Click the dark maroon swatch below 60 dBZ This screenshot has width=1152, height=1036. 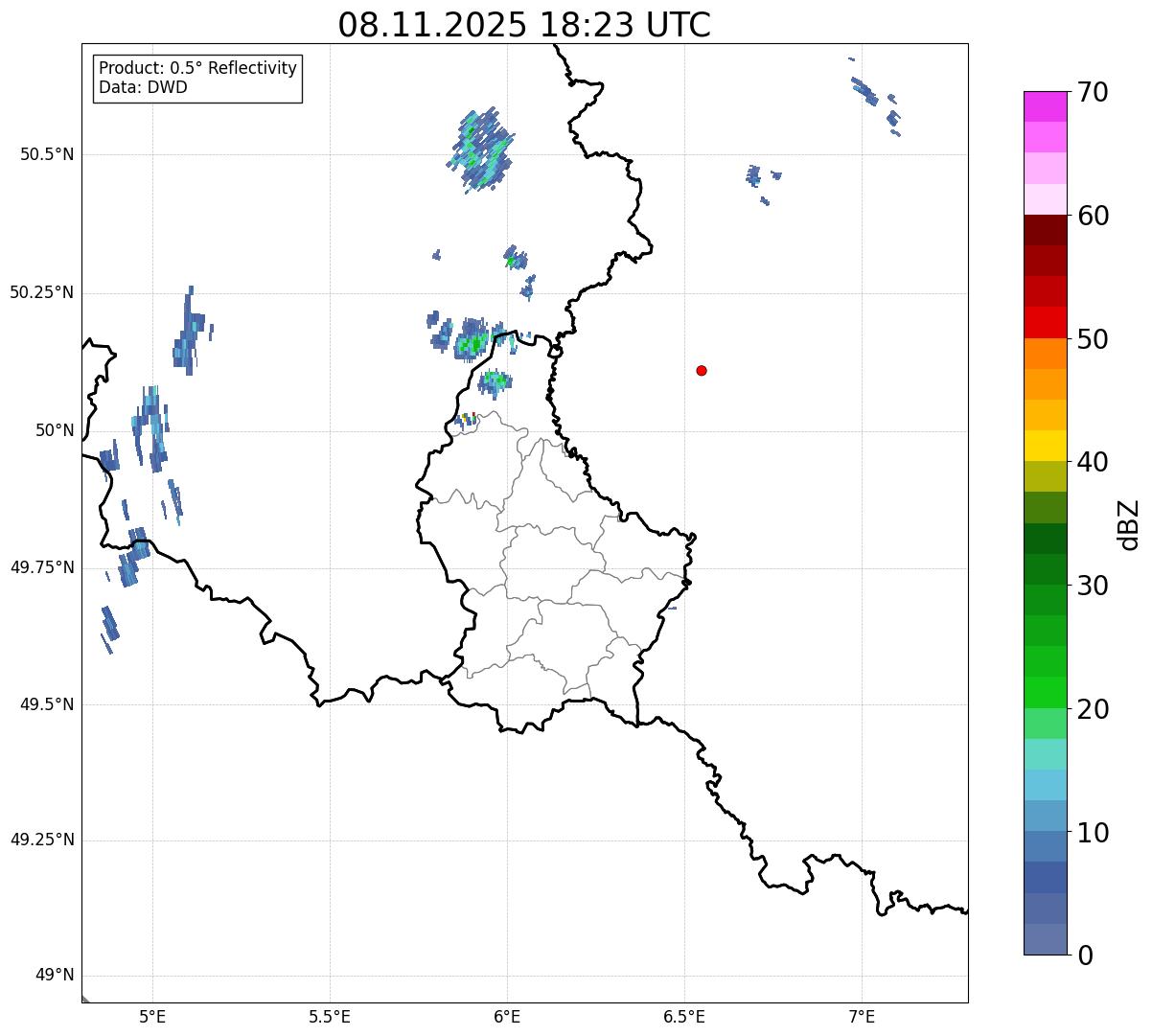click(x=1045, y=230)
